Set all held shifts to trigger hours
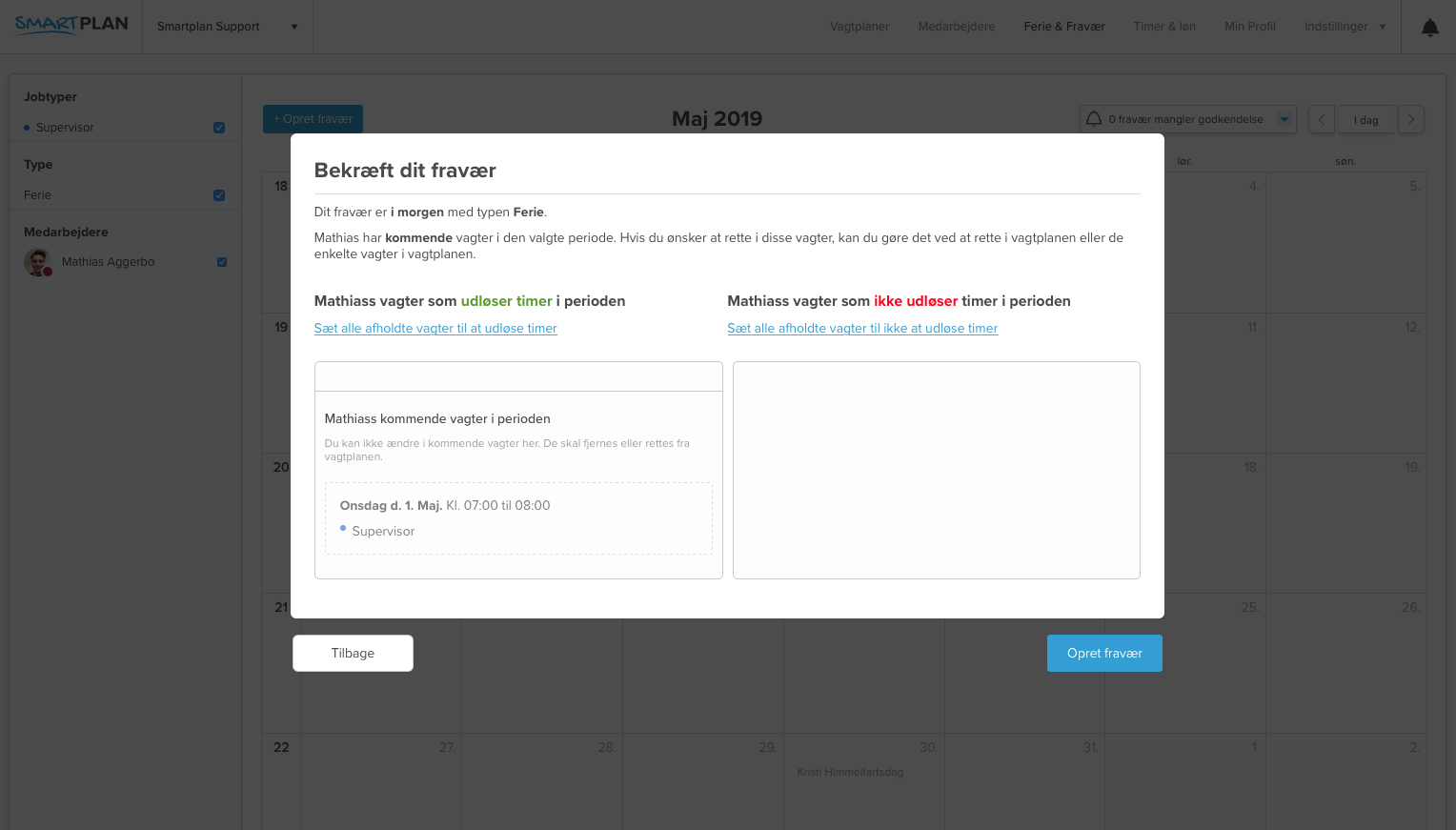This screenshot has height=830, width=1456. [x=435, y=329]
